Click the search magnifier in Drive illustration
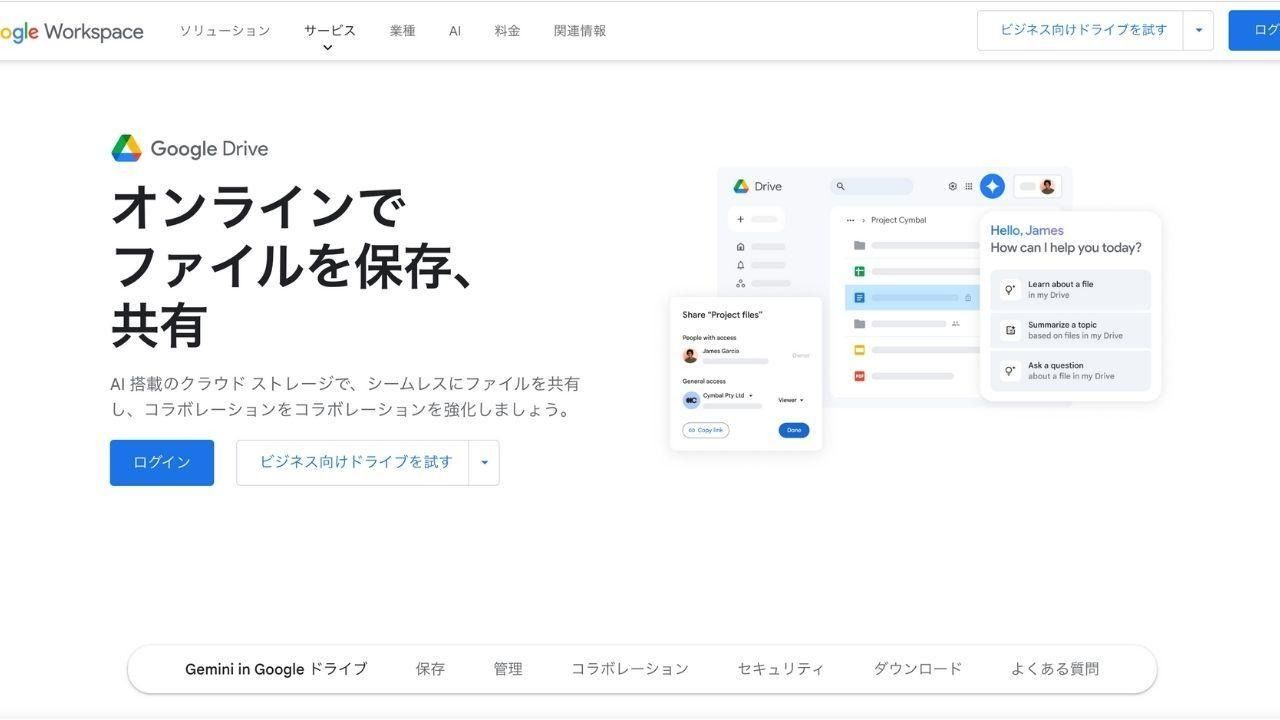This screenshot has height=720, width=1280. click(841, 186)
